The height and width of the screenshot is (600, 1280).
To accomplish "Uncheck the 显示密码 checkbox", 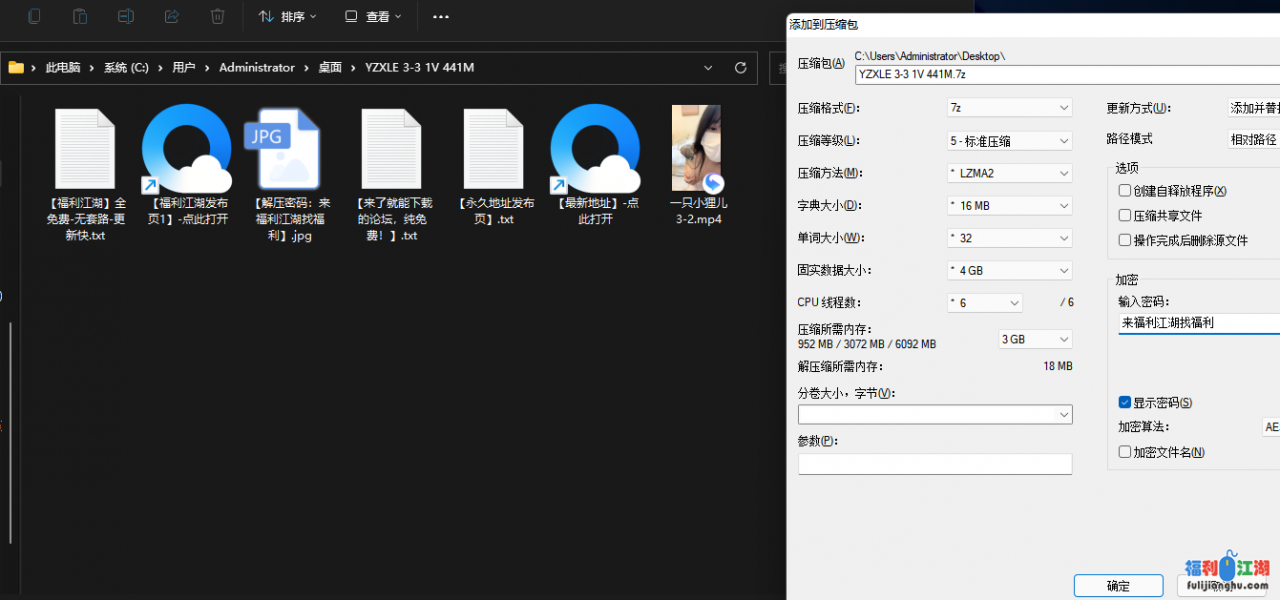I will [x=1125, y=403].
